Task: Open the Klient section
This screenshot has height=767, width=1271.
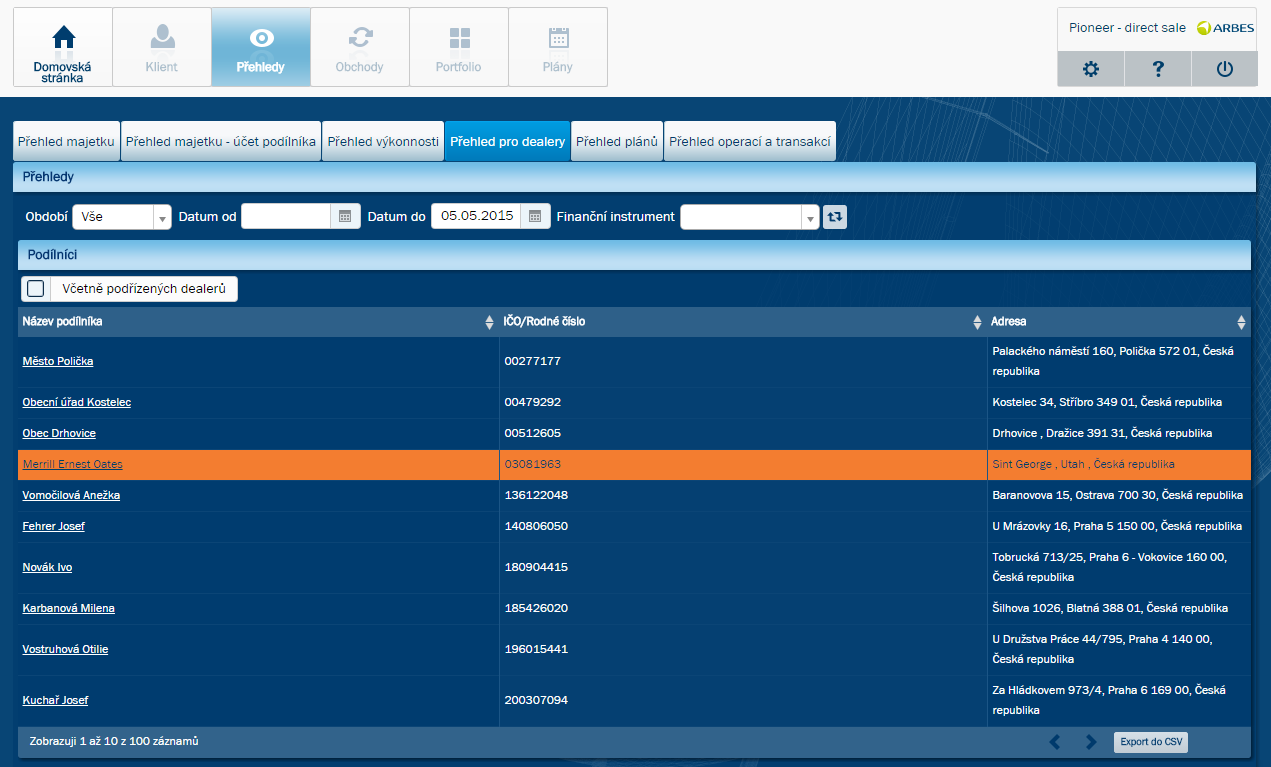Action: [161, 47]
